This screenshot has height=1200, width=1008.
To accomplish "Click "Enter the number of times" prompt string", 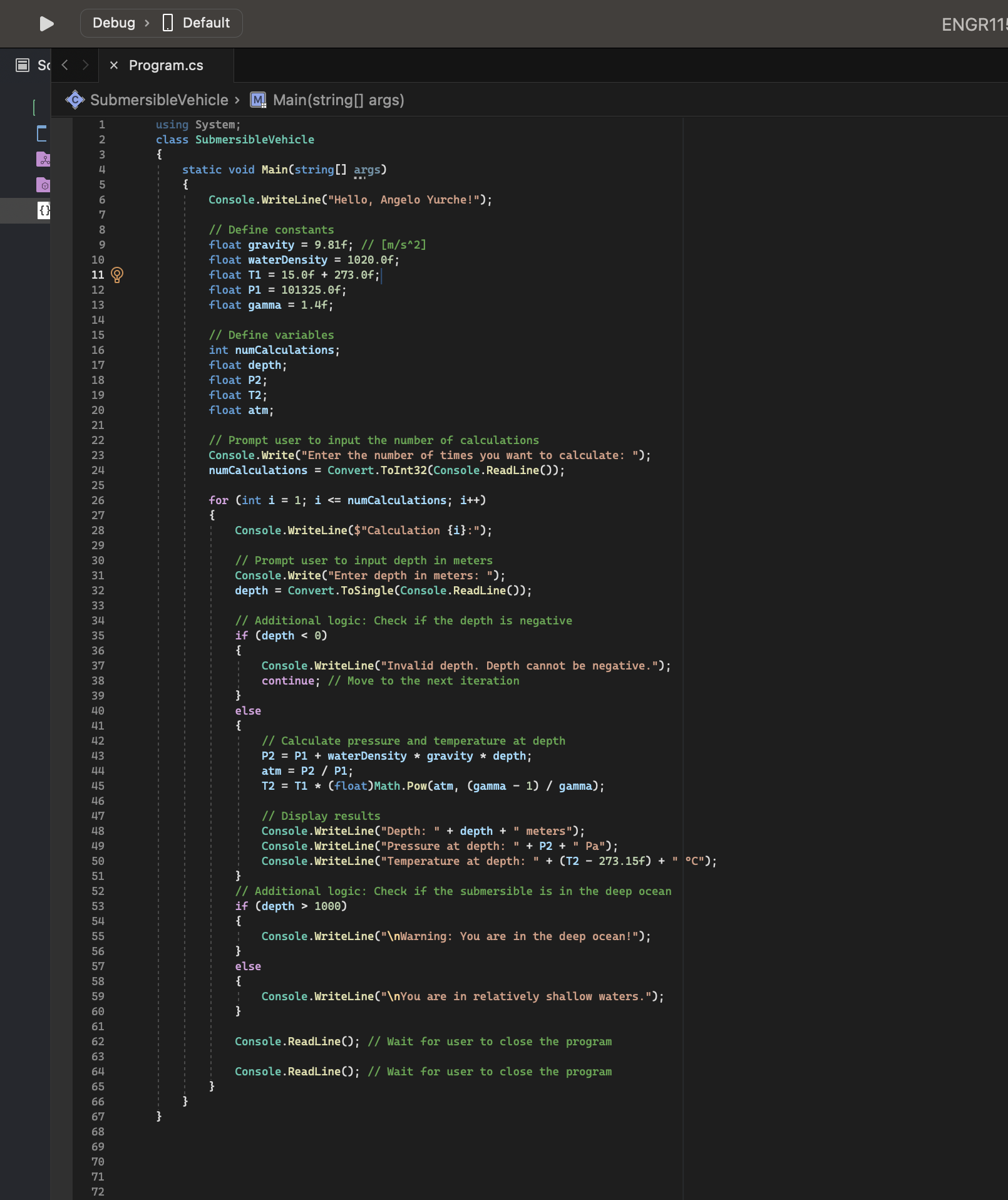I will [x=470, y=455].
